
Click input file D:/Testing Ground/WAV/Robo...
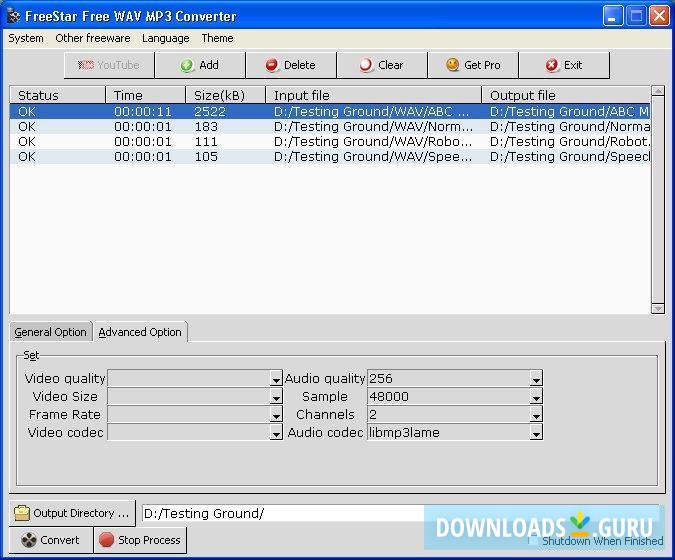(x=373, y=142)
